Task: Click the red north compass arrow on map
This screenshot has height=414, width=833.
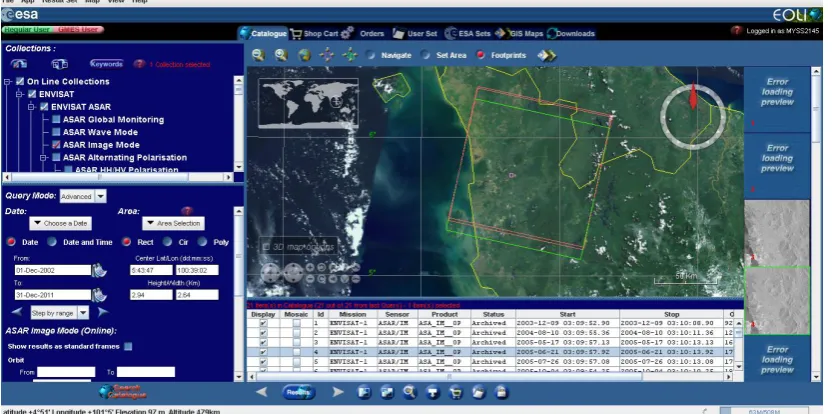Action: (693, 96)
